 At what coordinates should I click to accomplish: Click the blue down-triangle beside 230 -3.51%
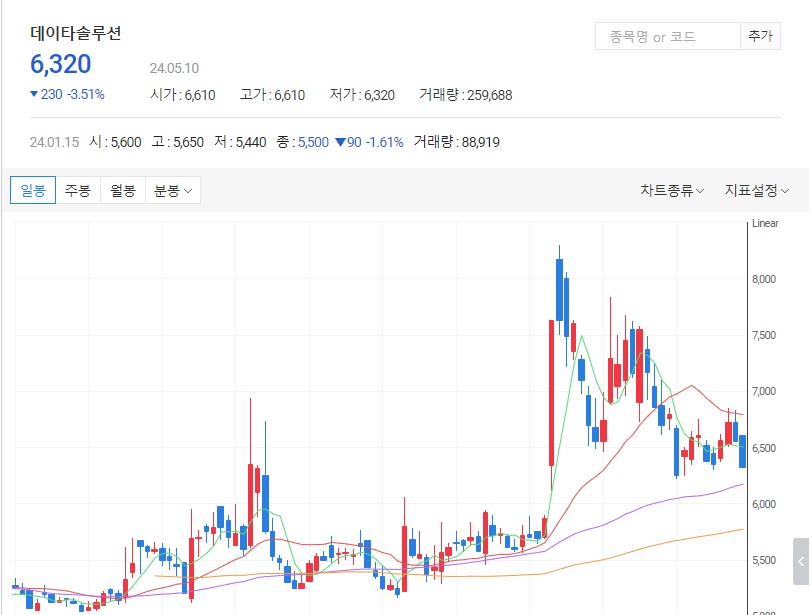point(35,95)
